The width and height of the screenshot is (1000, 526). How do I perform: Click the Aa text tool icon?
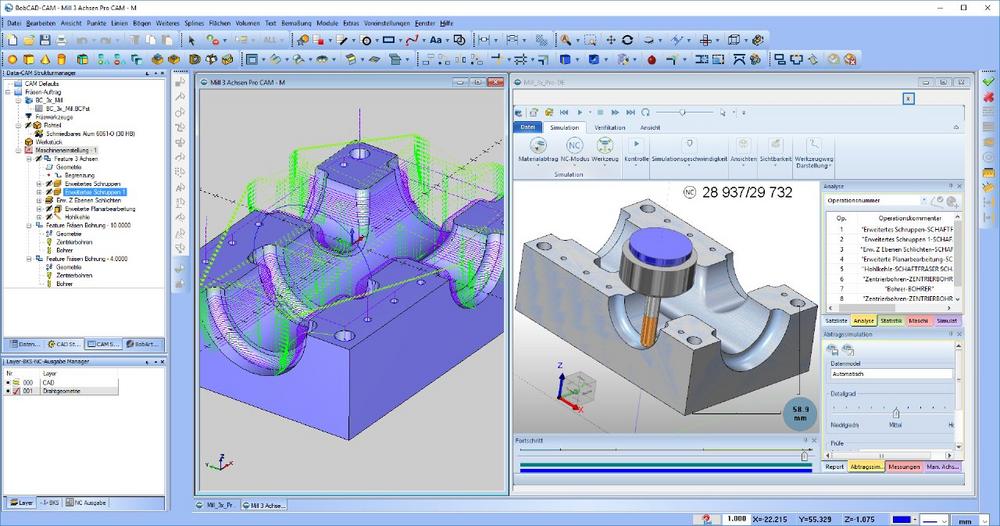436,40
